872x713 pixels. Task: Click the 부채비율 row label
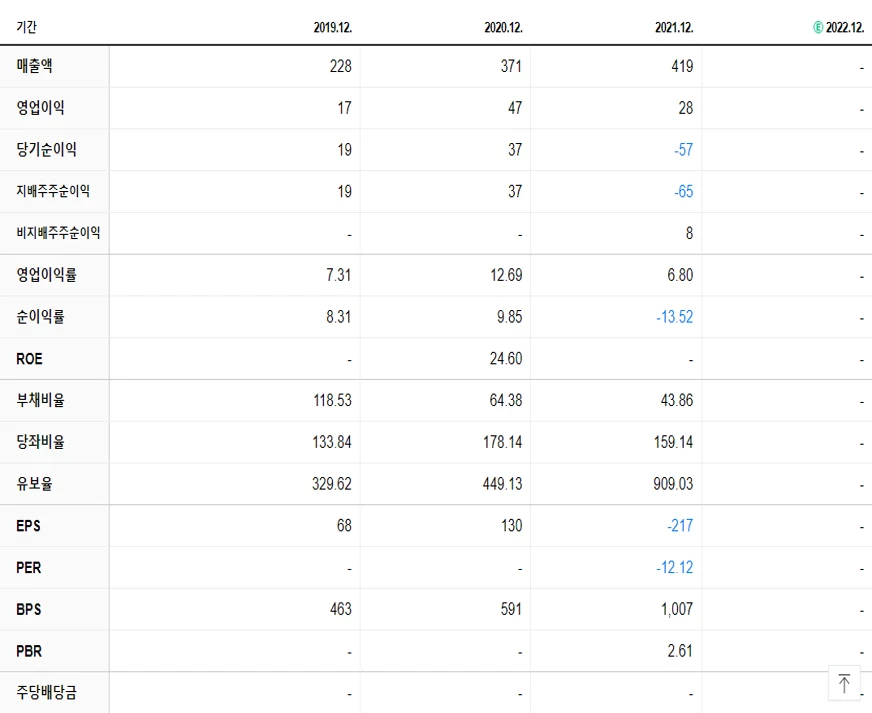(x=41, y=400)
